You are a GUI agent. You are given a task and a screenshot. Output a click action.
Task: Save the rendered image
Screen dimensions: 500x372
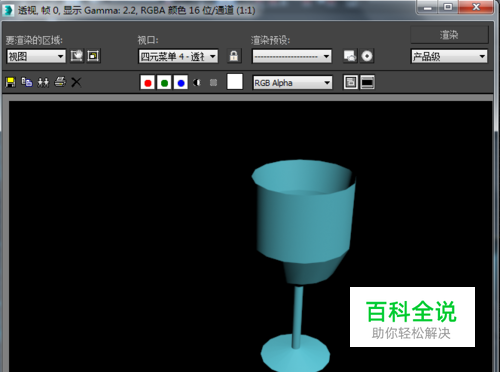[x=11, y=82]
